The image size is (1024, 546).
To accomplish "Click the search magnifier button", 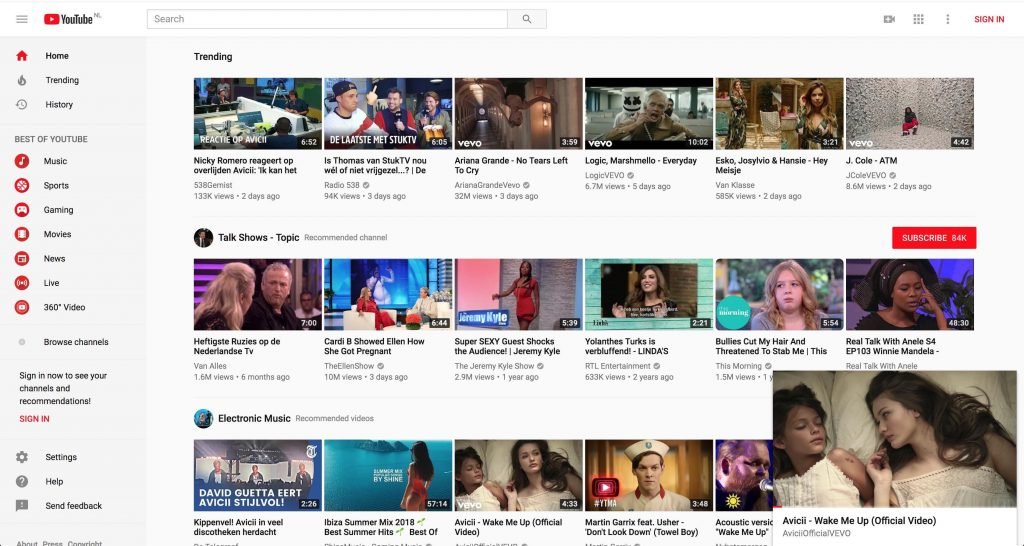I will pos(526,19).
